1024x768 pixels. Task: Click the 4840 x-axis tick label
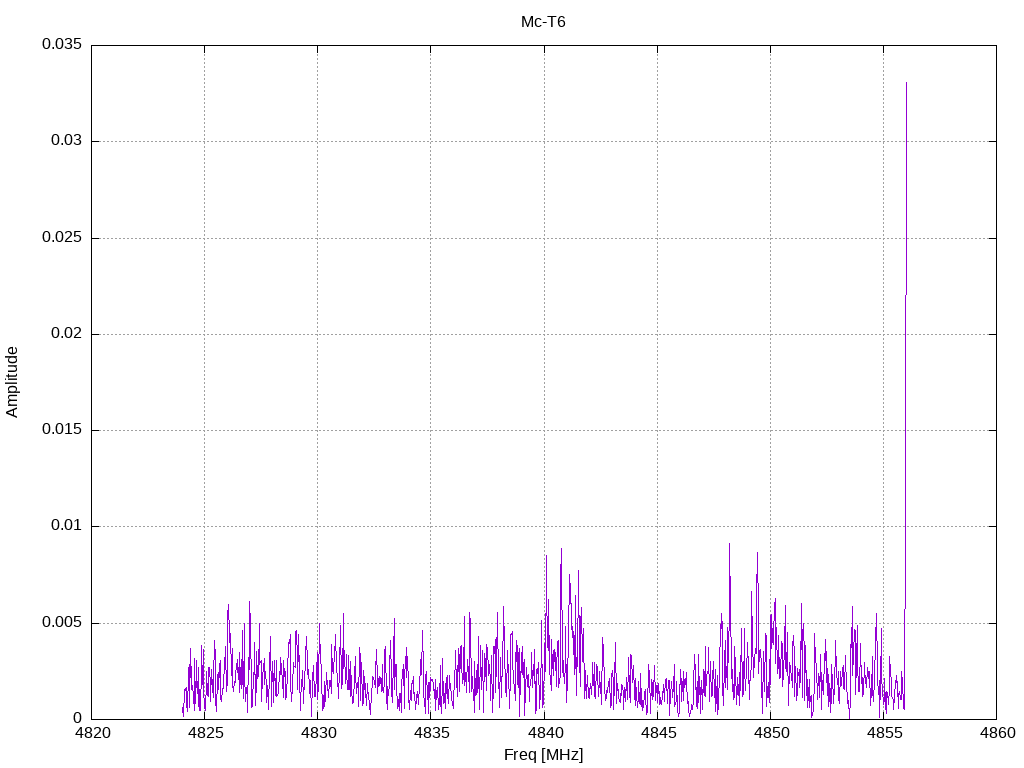point(545,733)
